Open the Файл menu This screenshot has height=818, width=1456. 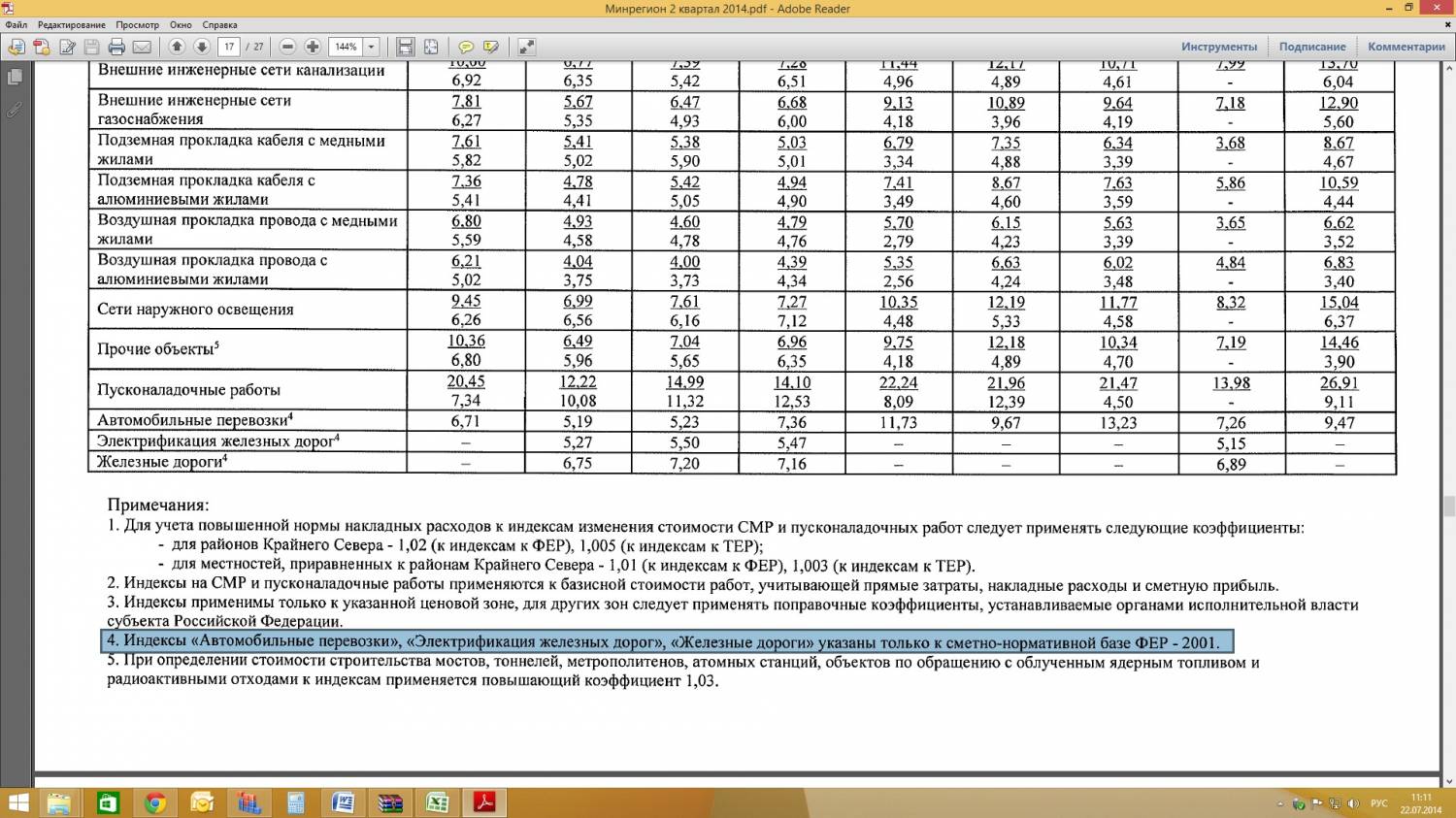[16, 25]
